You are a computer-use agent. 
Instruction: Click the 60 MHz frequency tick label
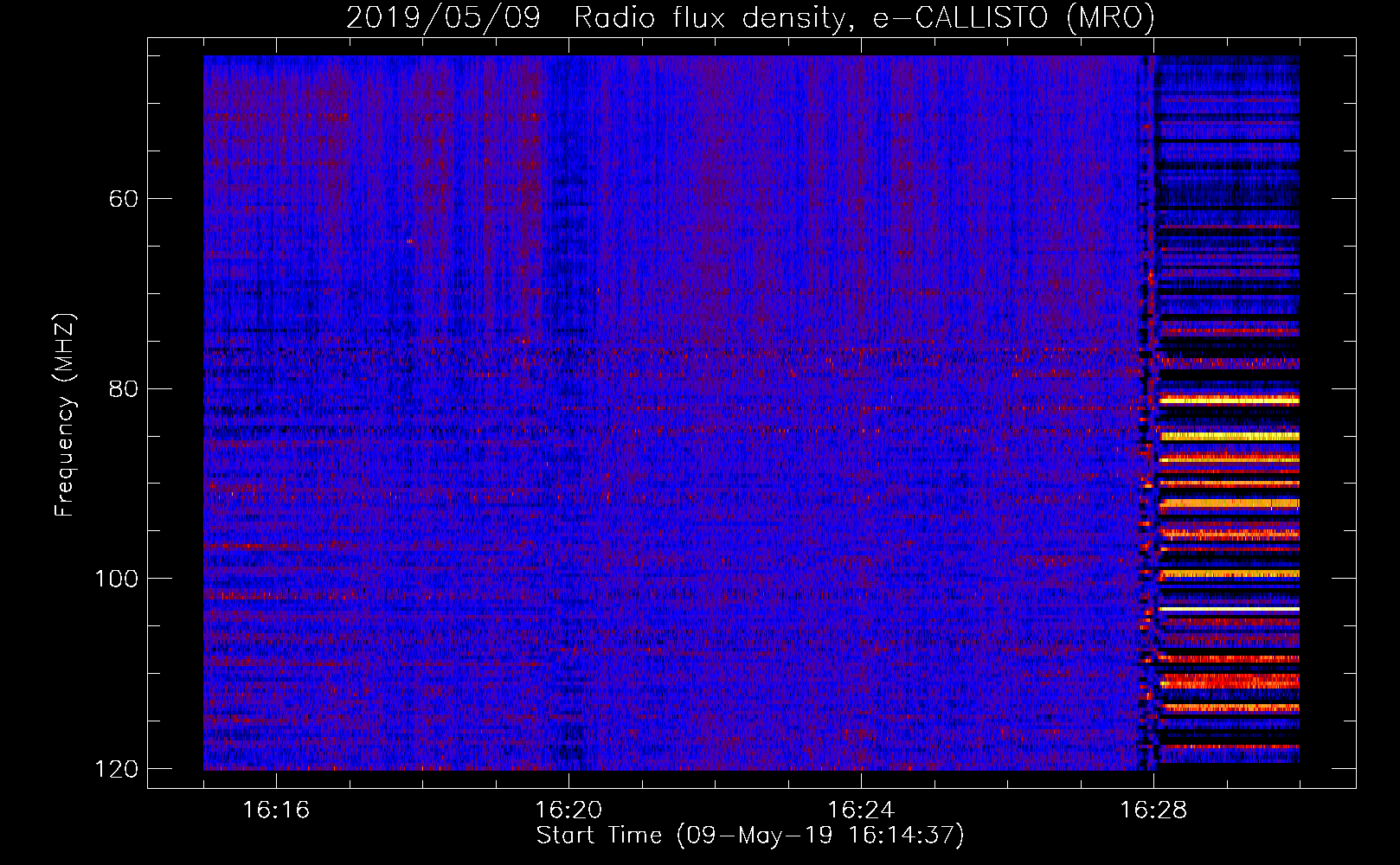pos(124,199)
